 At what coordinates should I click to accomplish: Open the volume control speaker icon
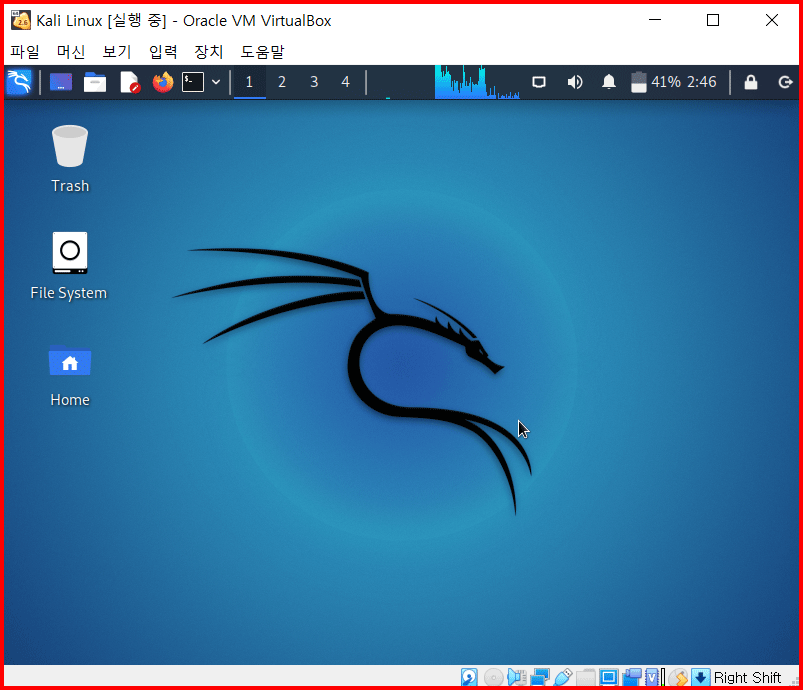click(575, 82)
